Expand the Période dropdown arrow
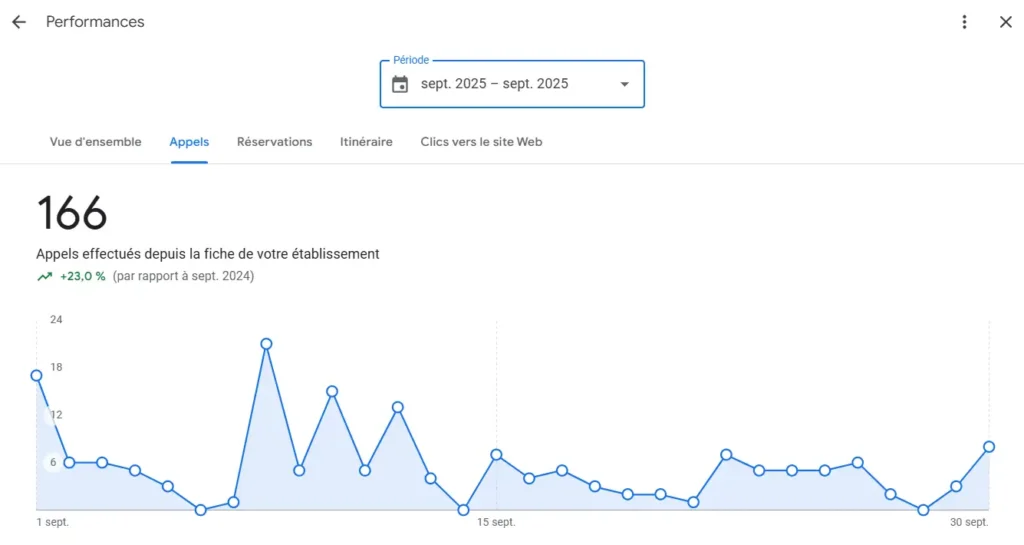The image size is (1024, 545). point(625,84)
